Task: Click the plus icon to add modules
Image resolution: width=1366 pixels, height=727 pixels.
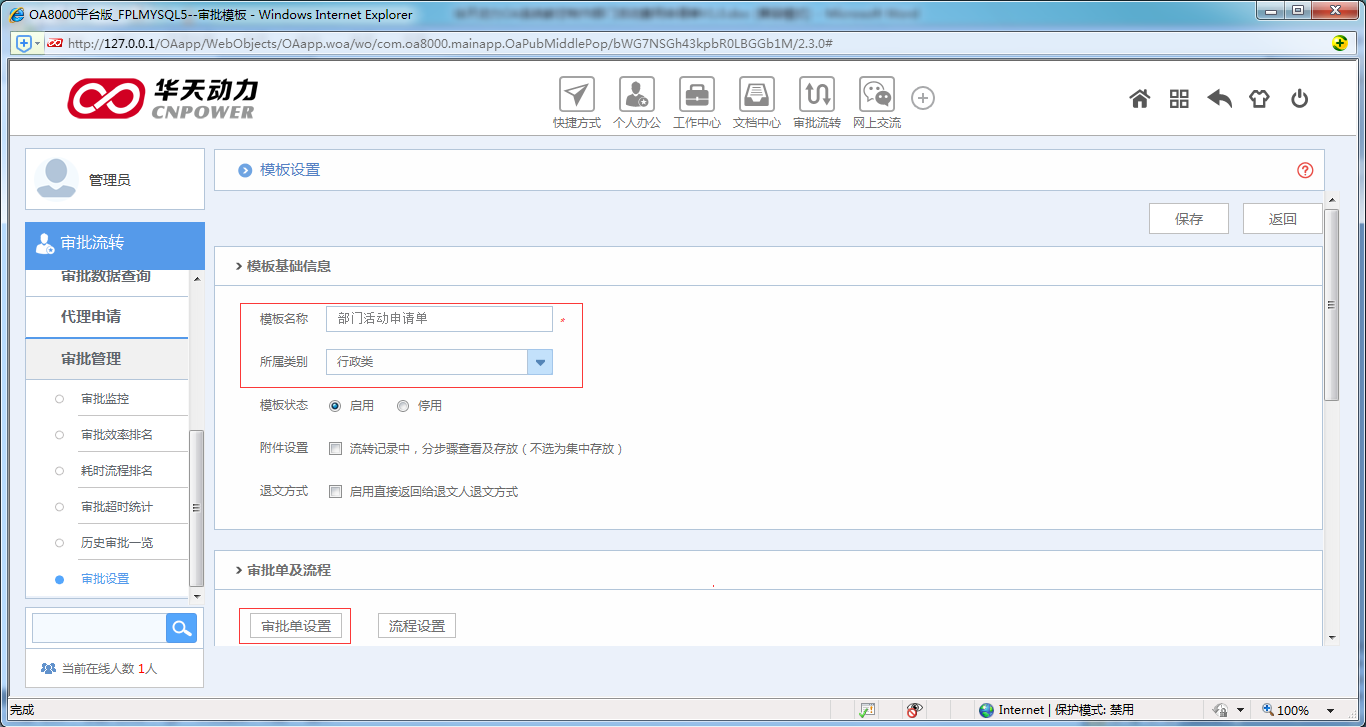Action: click(x=922, y=98)
